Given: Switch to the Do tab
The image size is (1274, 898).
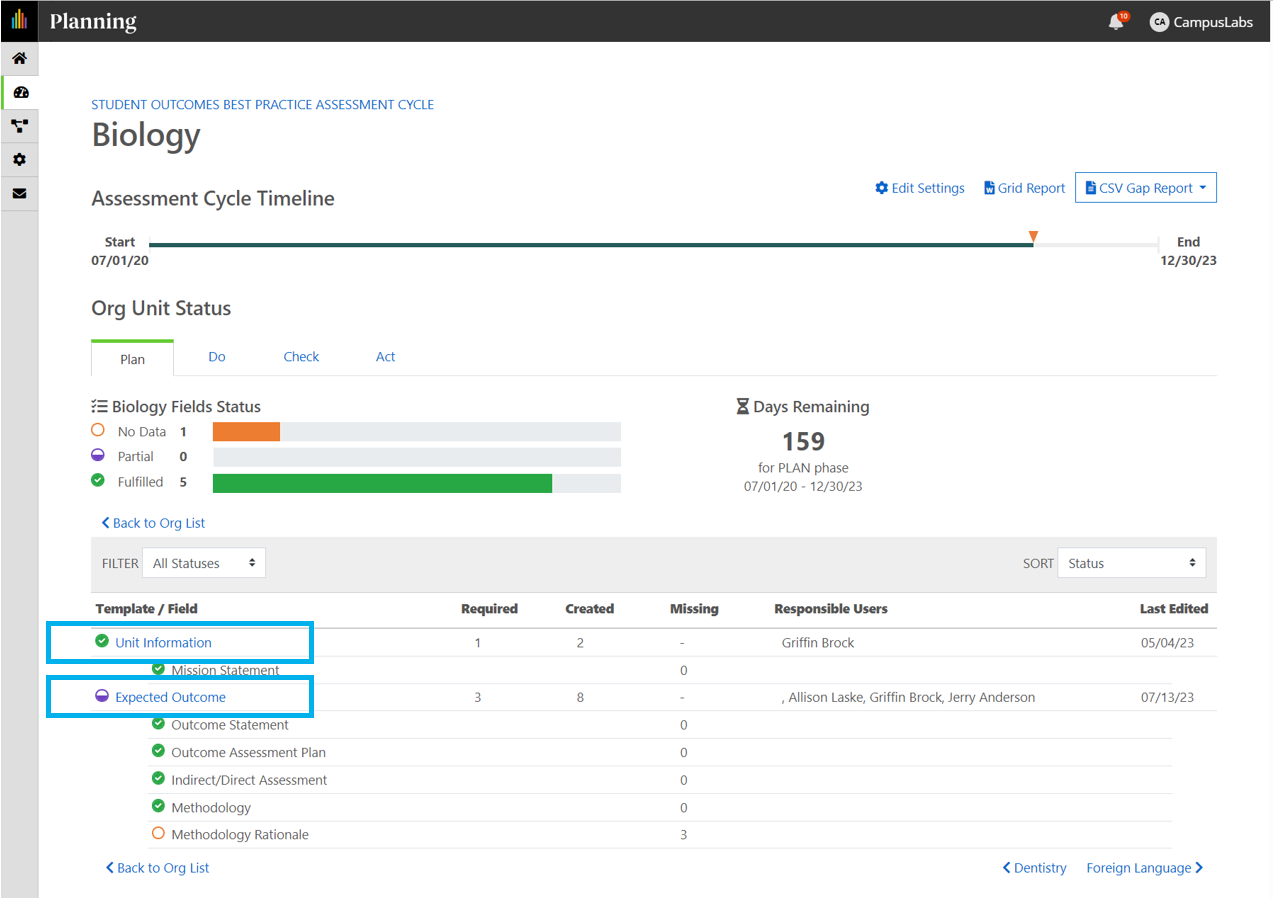Looking at the screenshot, I should [x=217, y=357].
